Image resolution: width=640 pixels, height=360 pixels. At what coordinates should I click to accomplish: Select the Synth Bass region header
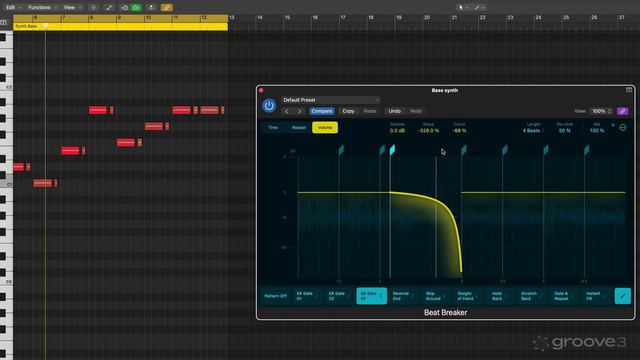[x=120, y=27]
